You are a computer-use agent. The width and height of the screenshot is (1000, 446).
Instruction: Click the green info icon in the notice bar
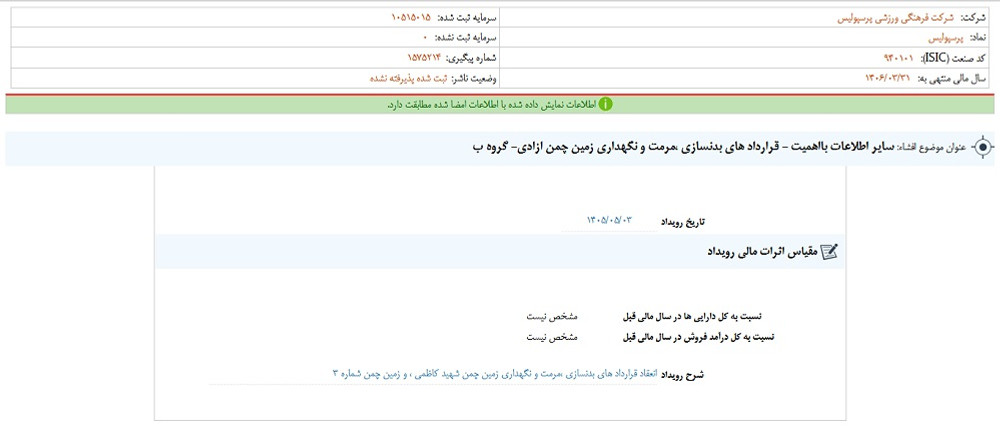click(606, 105)
